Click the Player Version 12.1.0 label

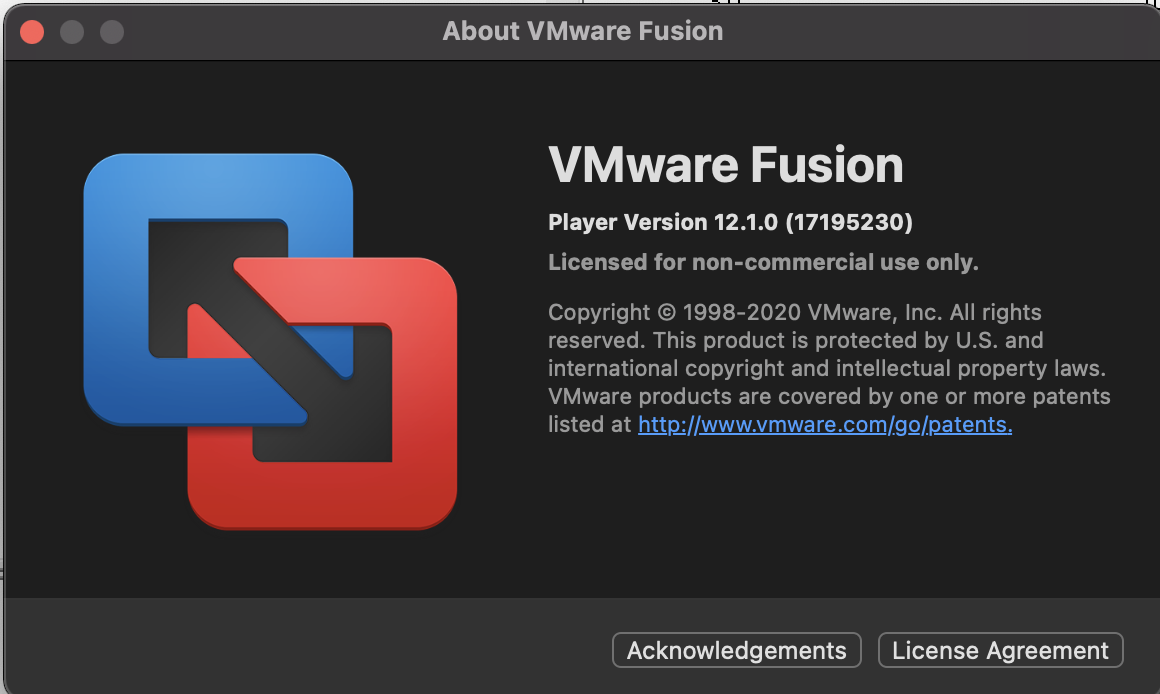pyautogui.click(x=662, y=222)
